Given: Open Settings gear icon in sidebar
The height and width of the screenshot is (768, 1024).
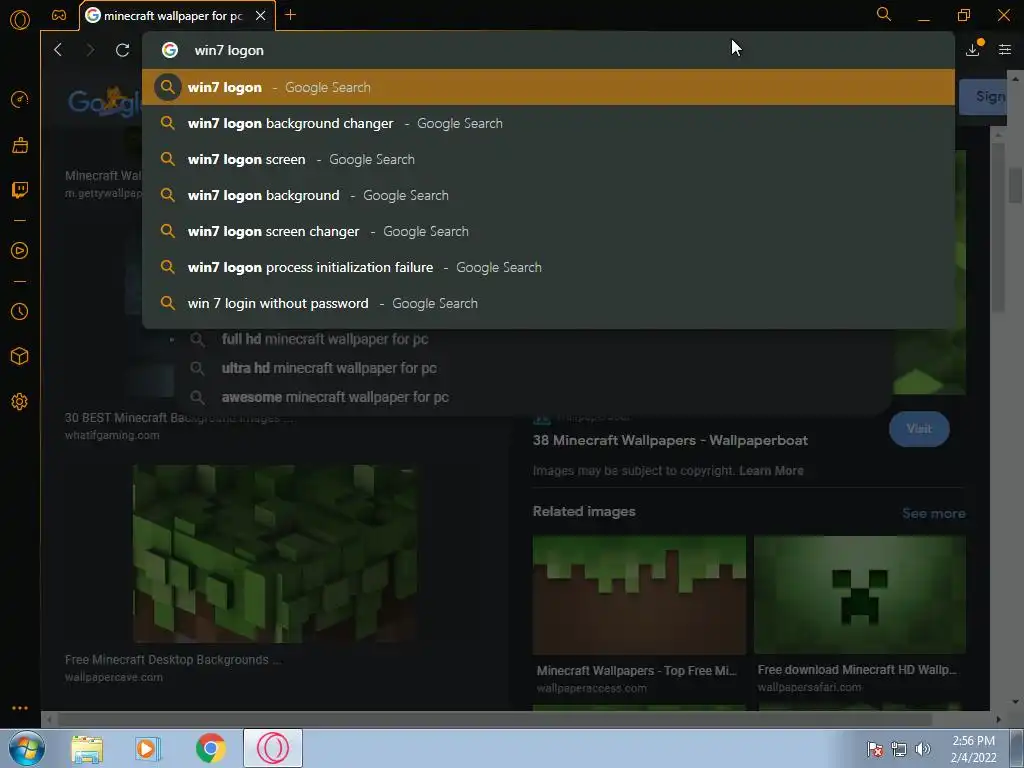Looking at the screenshot, I should click(20, 402).
